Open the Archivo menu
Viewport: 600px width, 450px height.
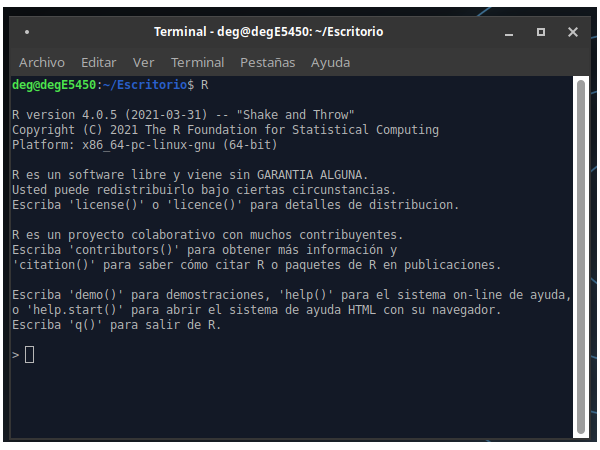coord(42,62)
